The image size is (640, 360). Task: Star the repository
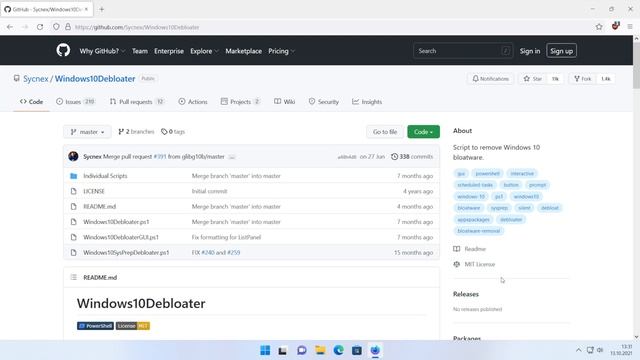533,78
